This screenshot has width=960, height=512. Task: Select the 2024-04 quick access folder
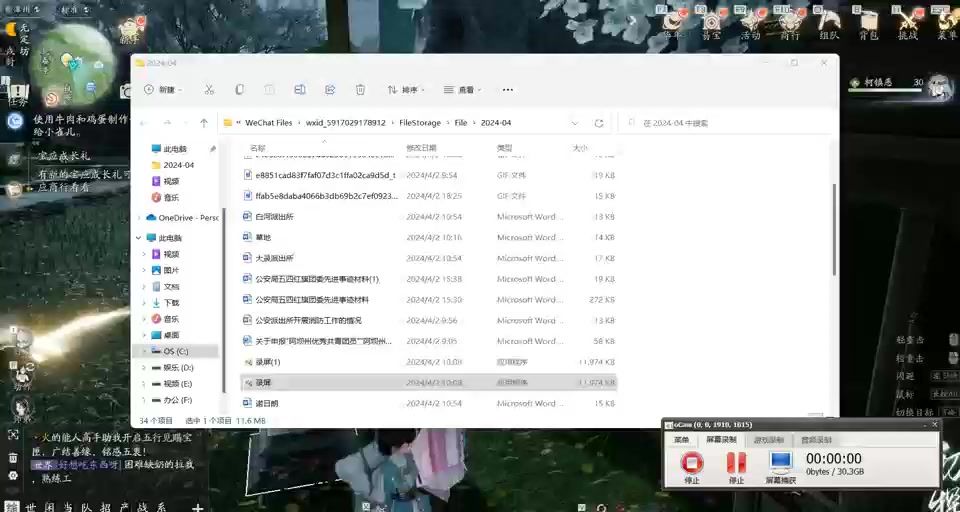click(x=178, y=165)
